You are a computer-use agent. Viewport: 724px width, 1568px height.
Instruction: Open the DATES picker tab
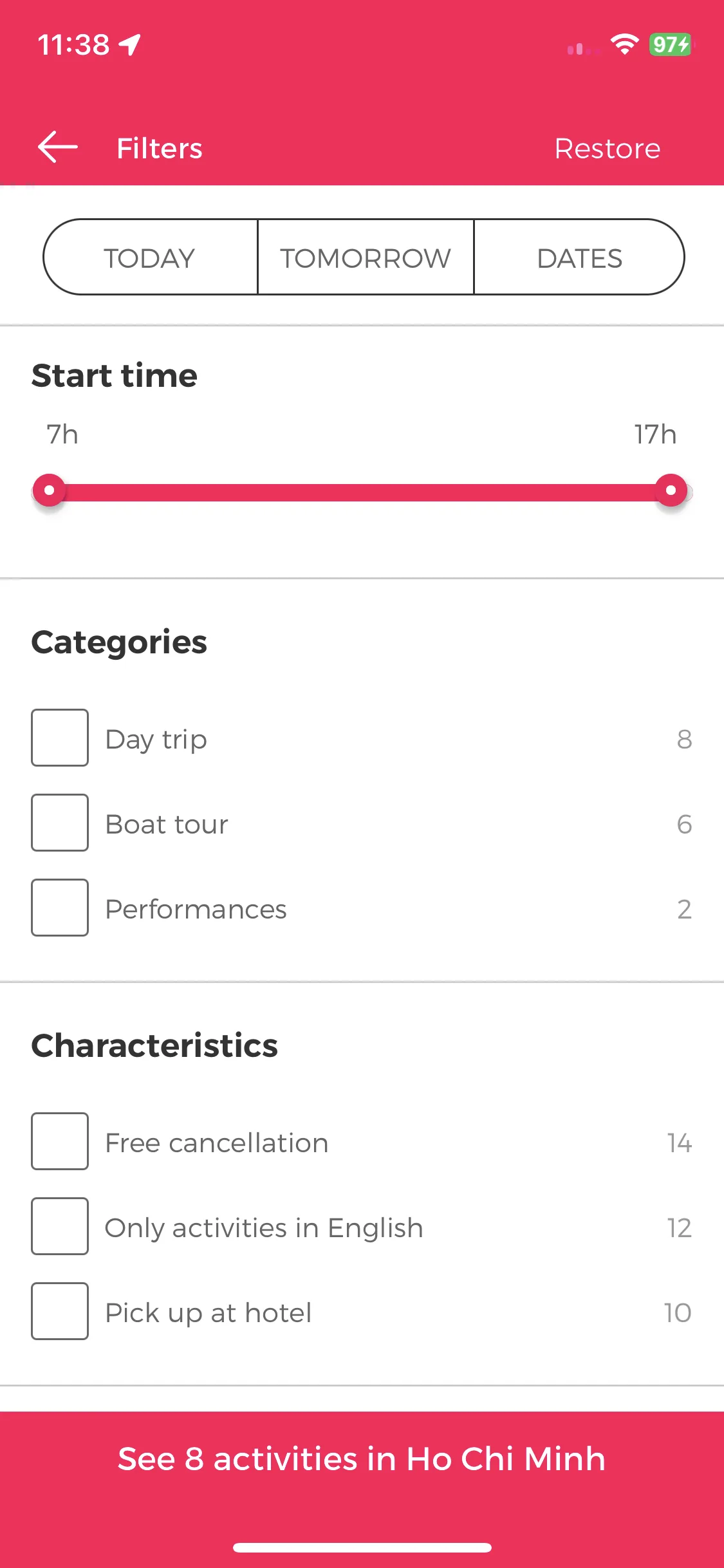pos(579,257)
